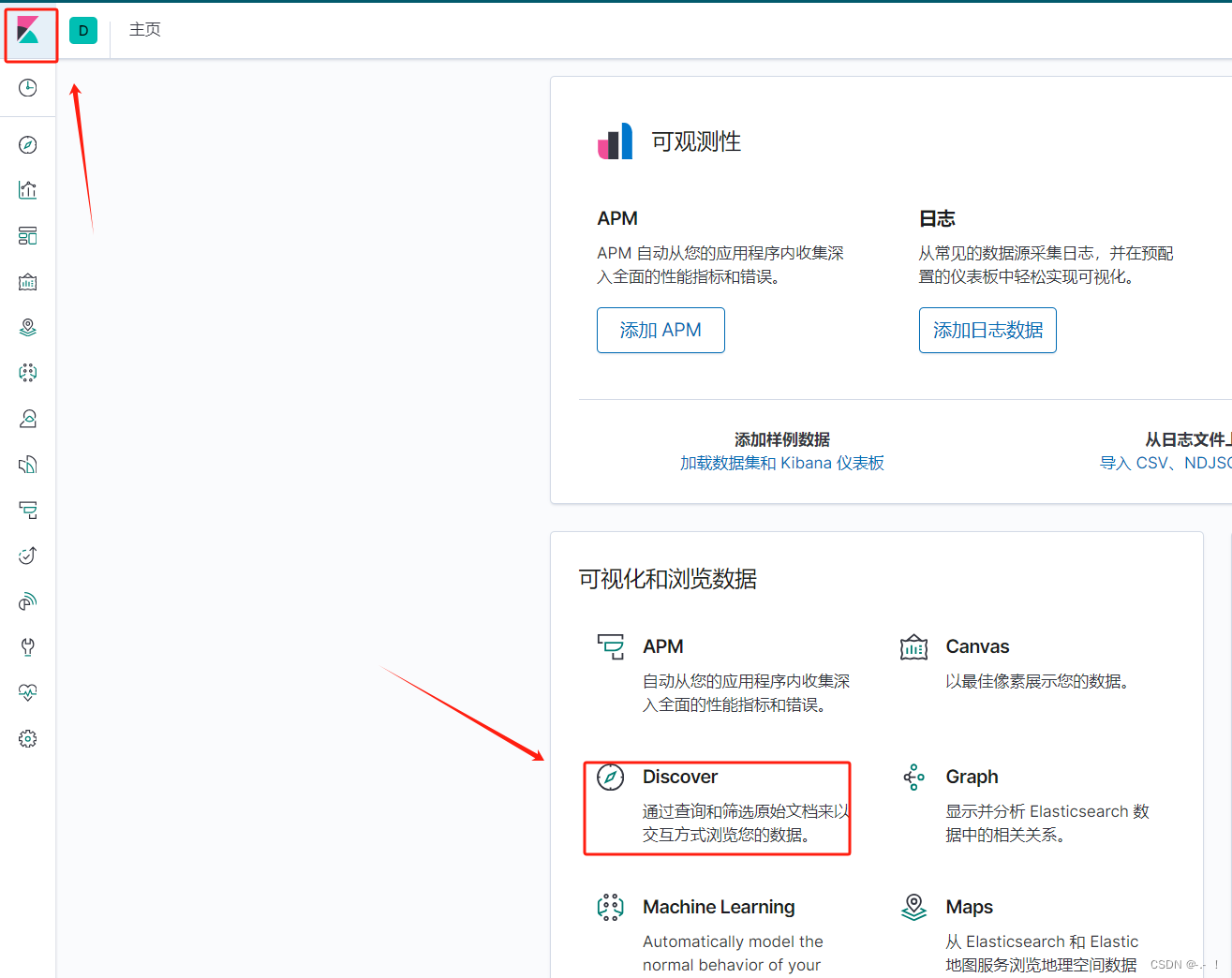
Task: Open Discover compass icon in sidebar
Action: 28,145
